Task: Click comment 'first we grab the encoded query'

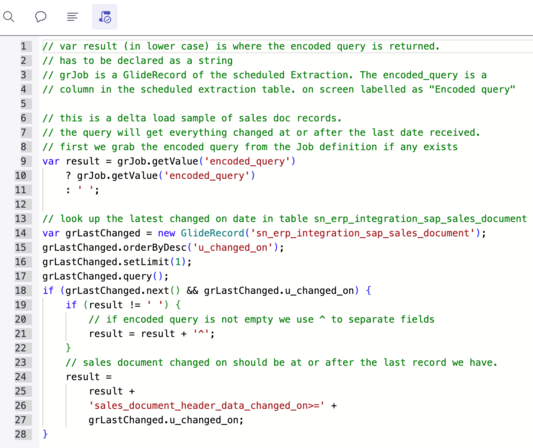Action: click(250, 147)
